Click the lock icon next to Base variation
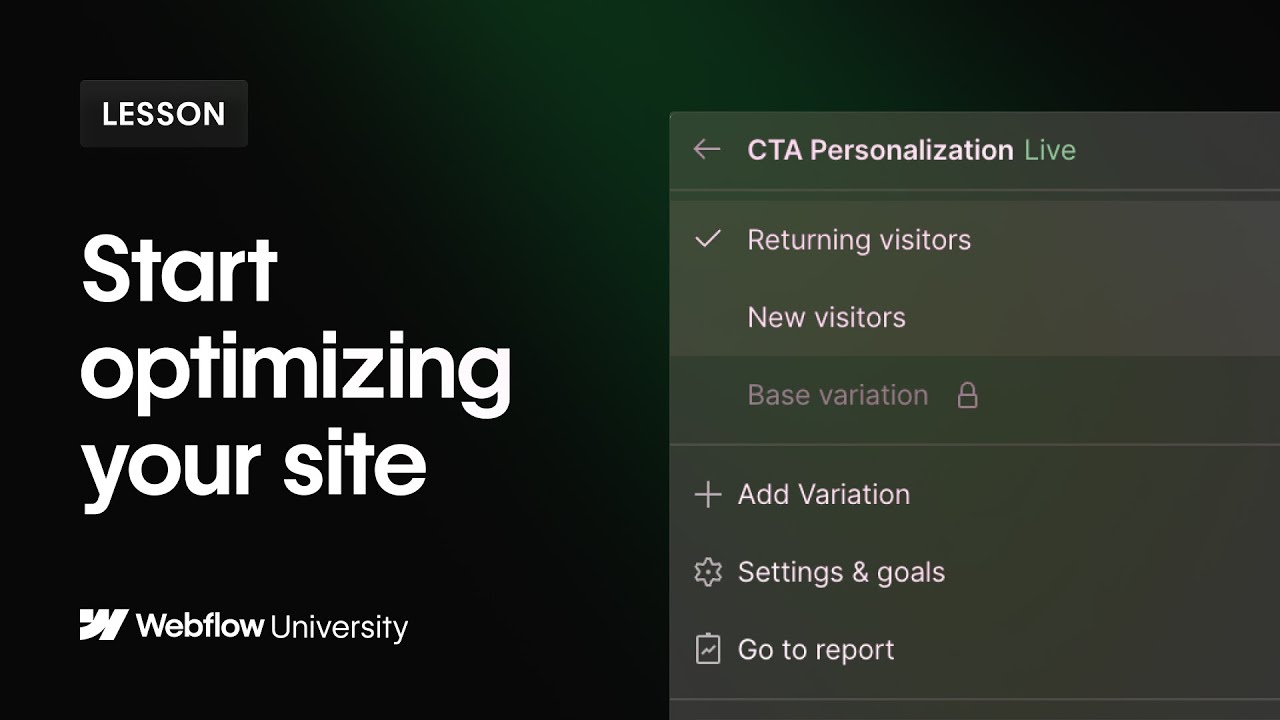The image size is (1280, 720). pyautogui.click(x=967, y=396)
